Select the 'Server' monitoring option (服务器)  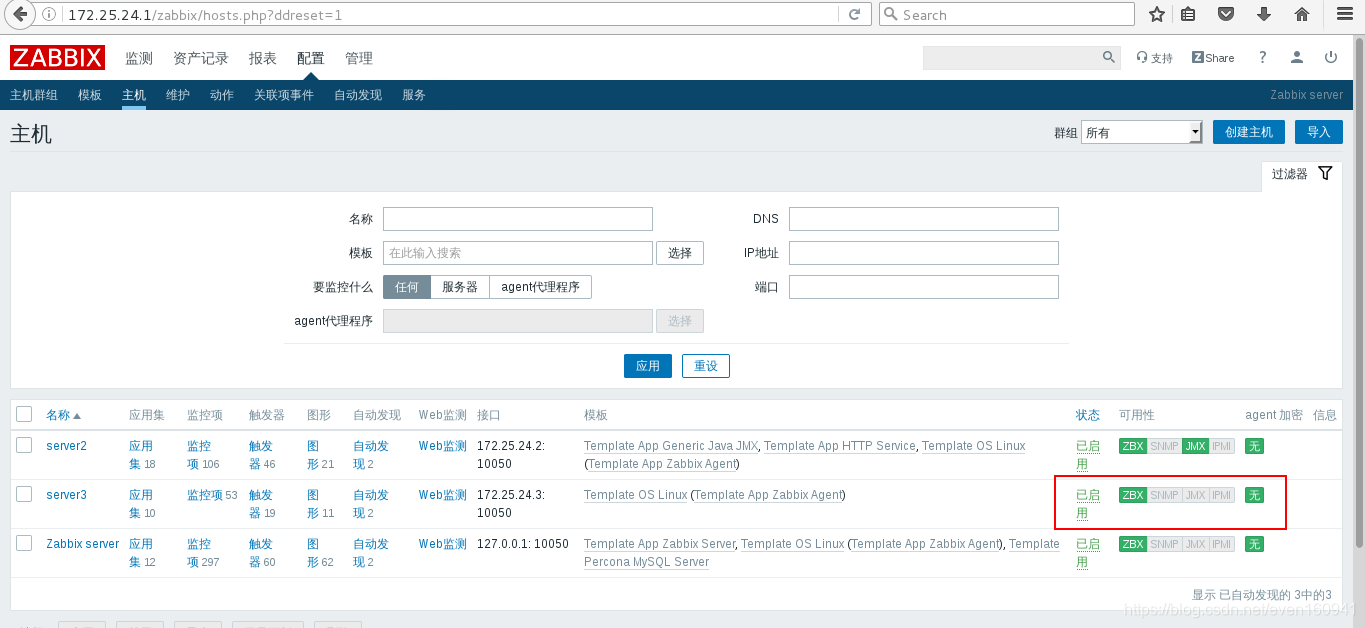[460, 287]
